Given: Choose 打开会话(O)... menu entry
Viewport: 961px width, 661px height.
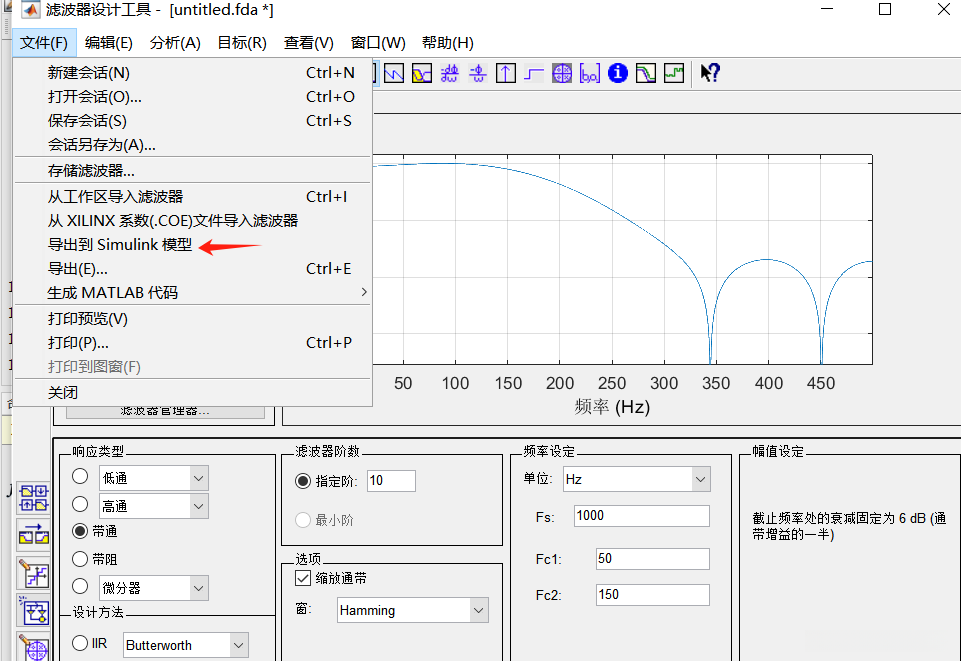Looking at the screenshot, I should 192,97.
